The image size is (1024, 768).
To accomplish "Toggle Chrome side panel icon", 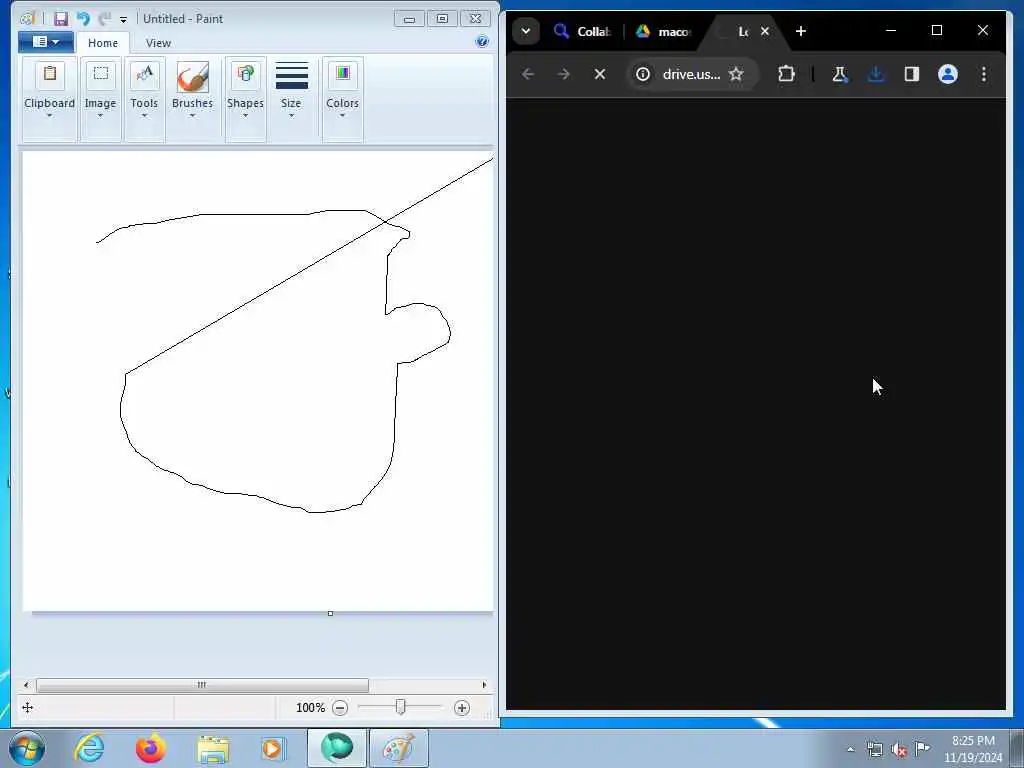I will click(x=912, y=74).
